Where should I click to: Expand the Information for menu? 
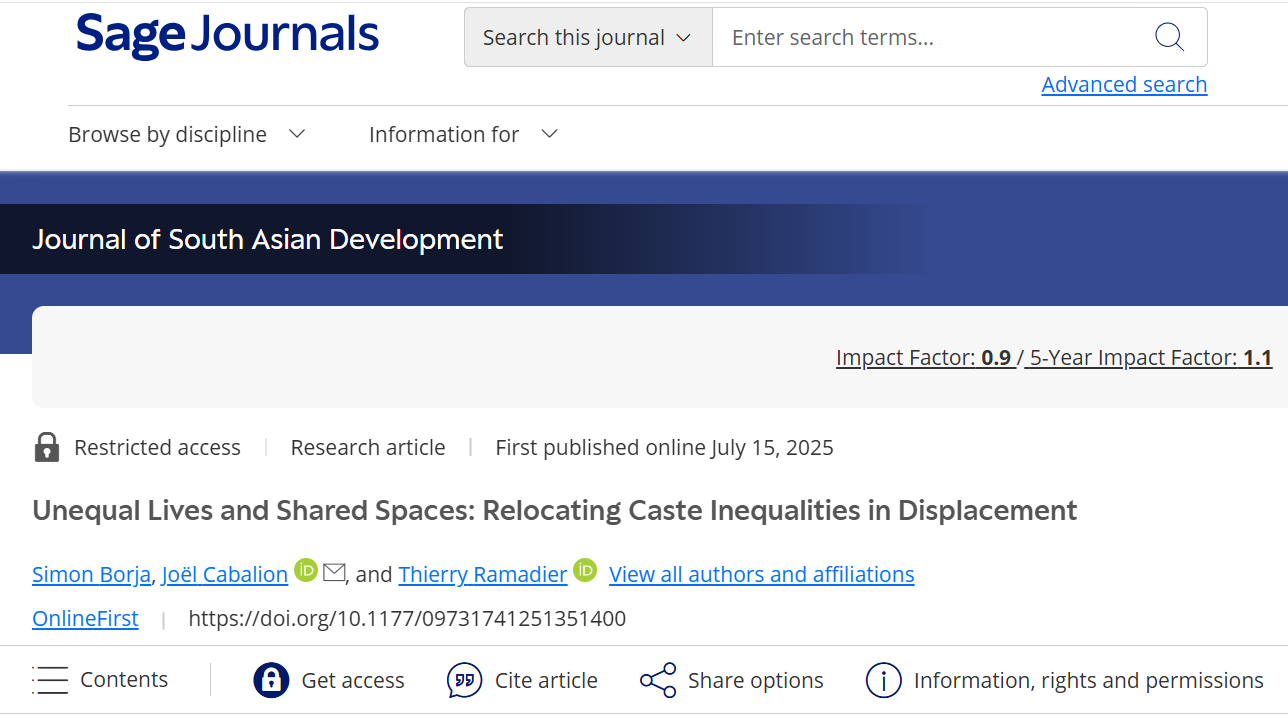click(462, 134)
